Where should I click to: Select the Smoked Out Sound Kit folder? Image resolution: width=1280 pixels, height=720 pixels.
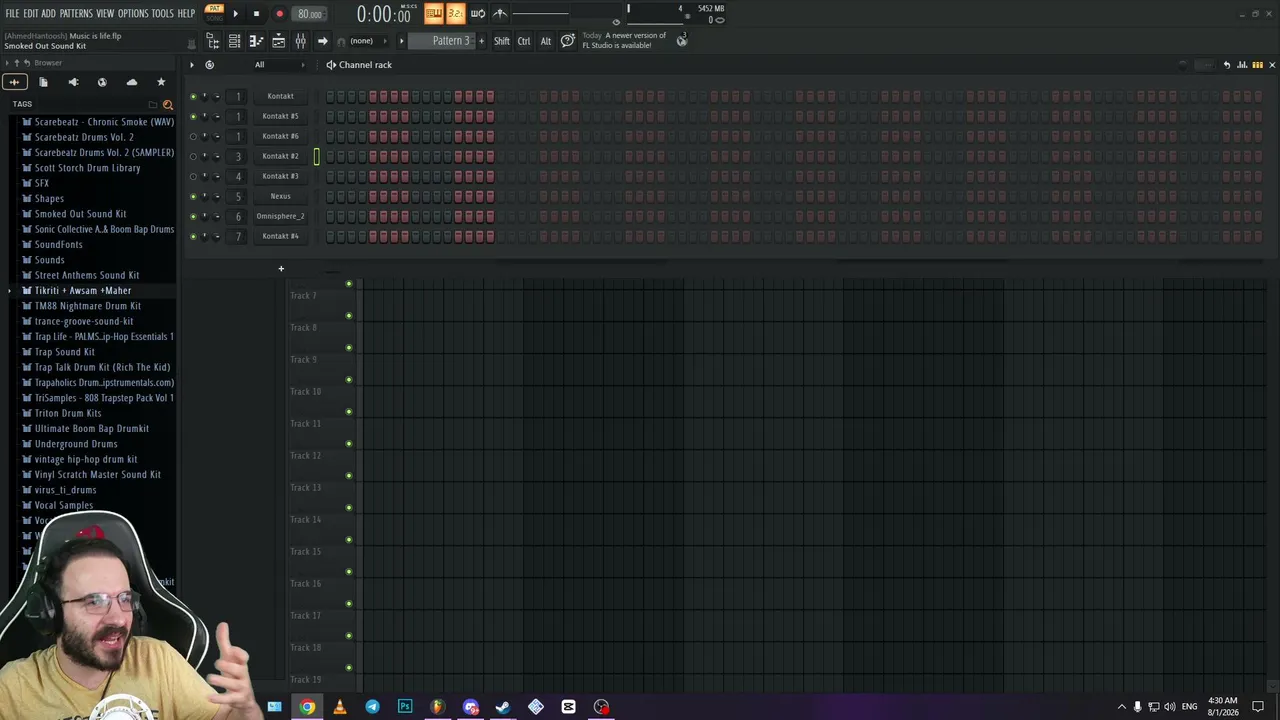(80, 214)
